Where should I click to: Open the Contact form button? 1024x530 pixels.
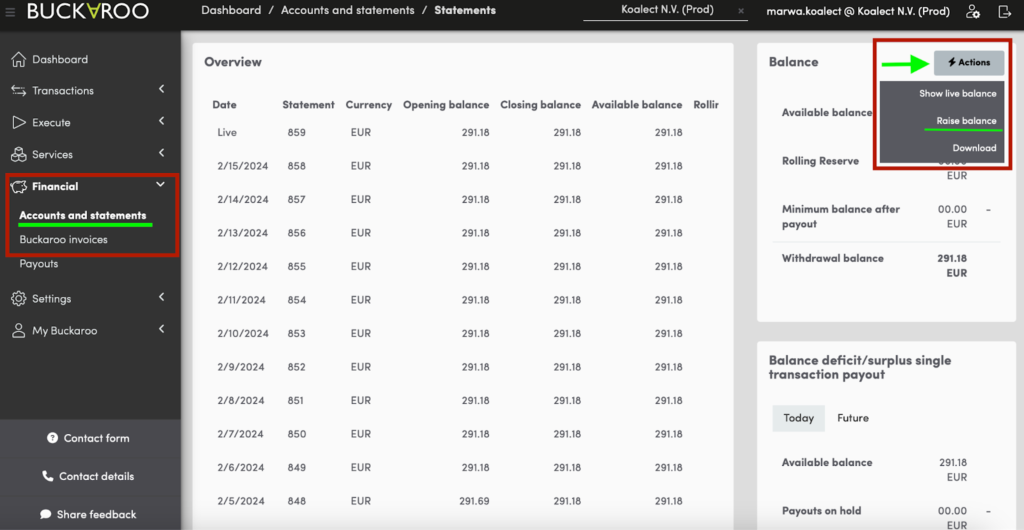pyautogui.click(x=89, y=438)
